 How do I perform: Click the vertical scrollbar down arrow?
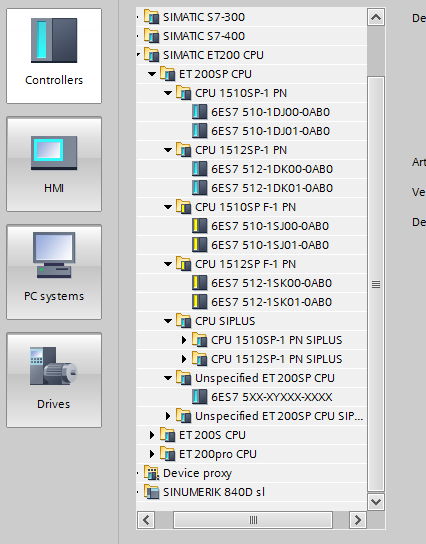tap(376, 502)
